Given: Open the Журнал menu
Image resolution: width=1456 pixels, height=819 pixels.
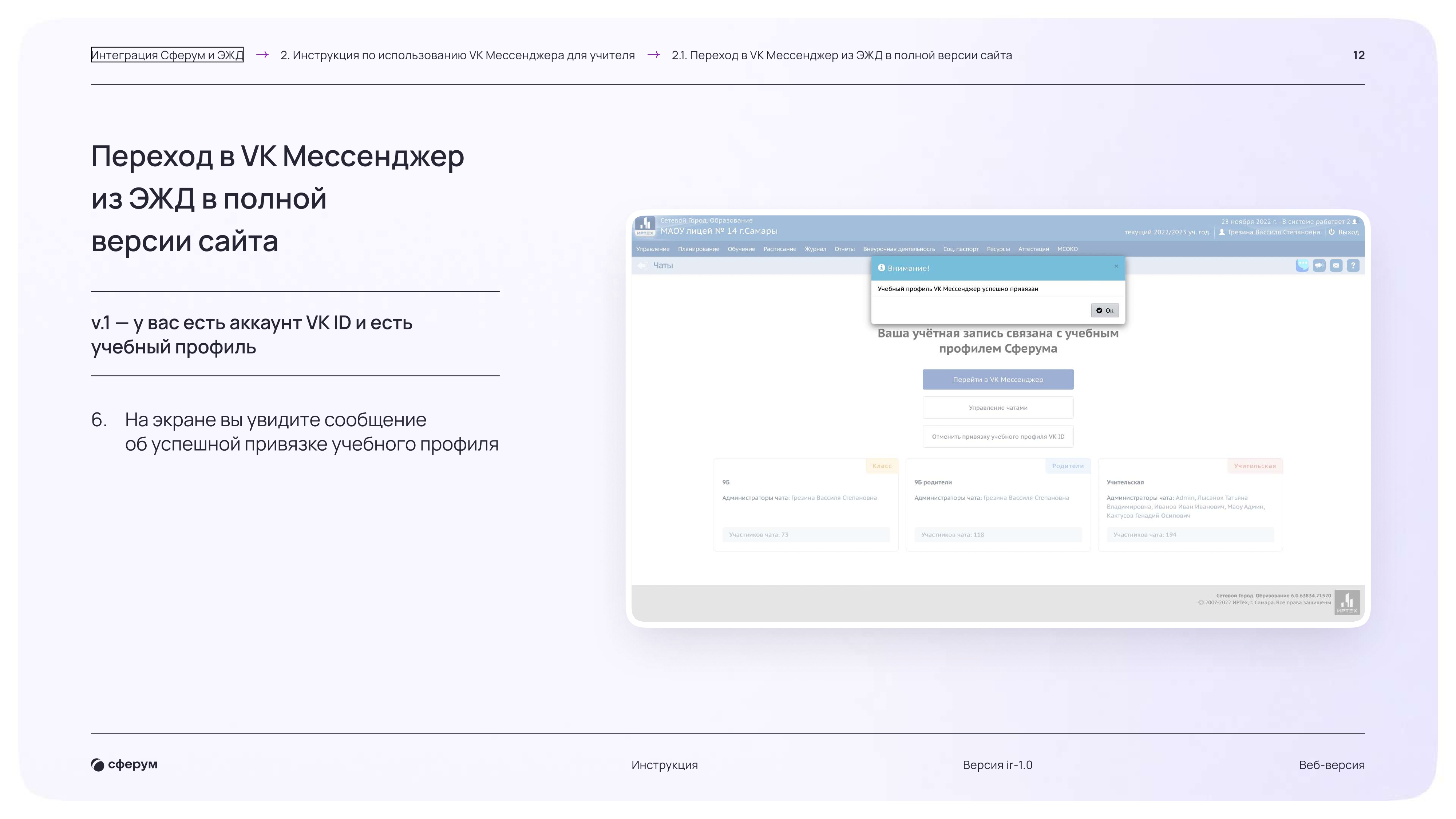Looking at the screenshot, I should tap(816, 249).
